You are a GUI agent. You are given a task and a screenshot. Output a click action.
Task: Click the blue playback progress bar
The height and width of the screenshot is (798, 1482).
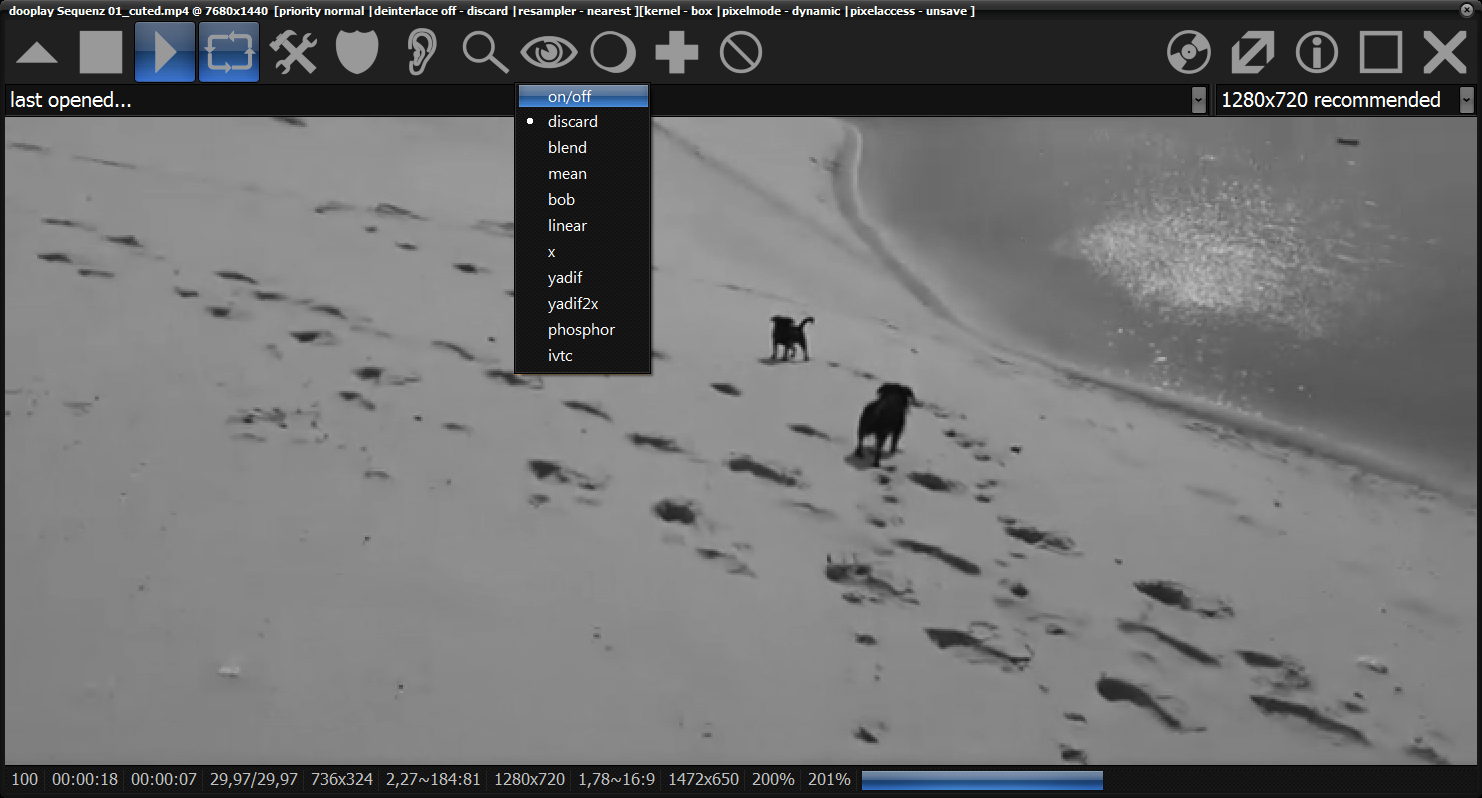(981, 779)
